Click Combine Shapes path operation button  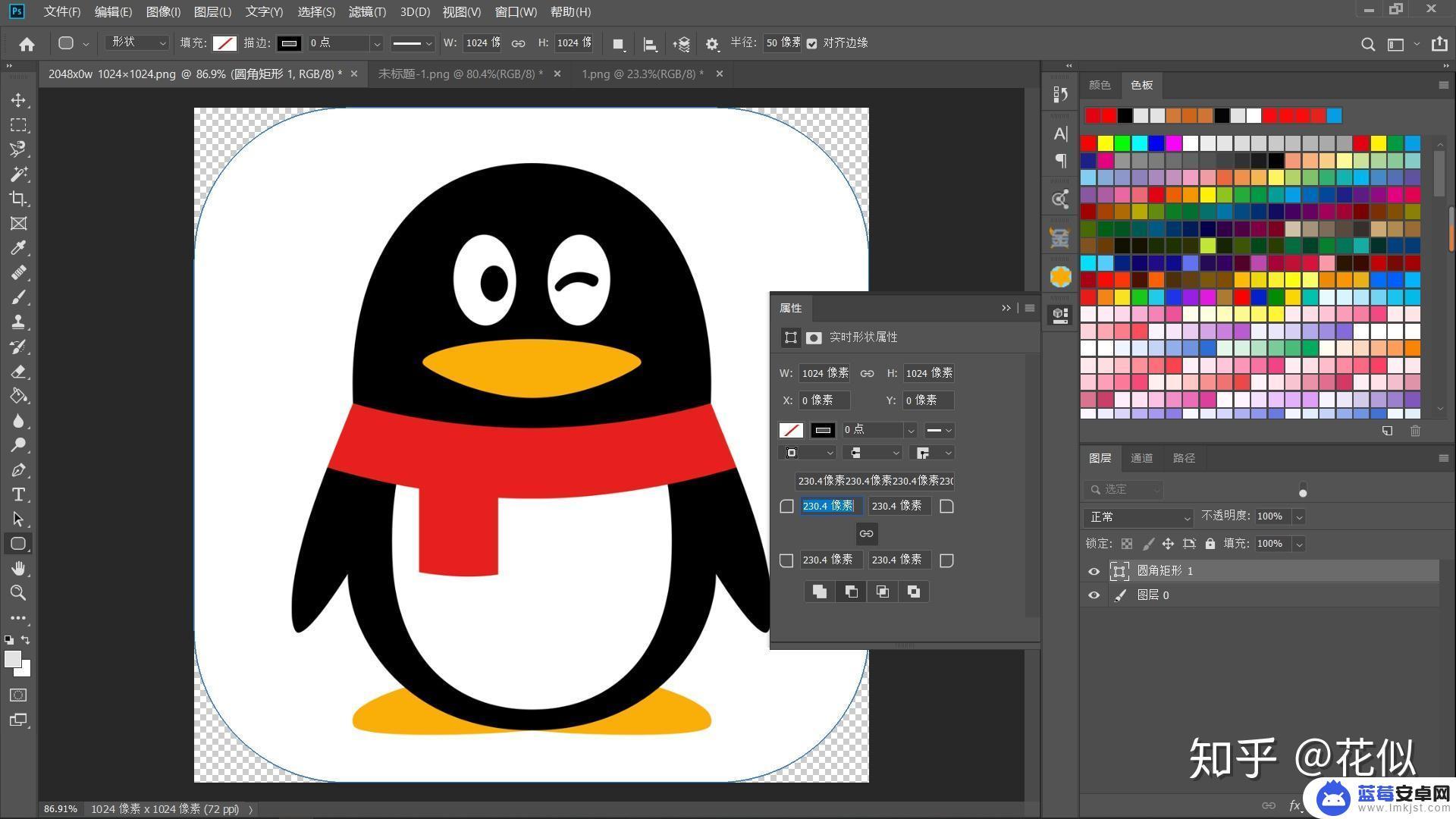(x=820, y=591)
